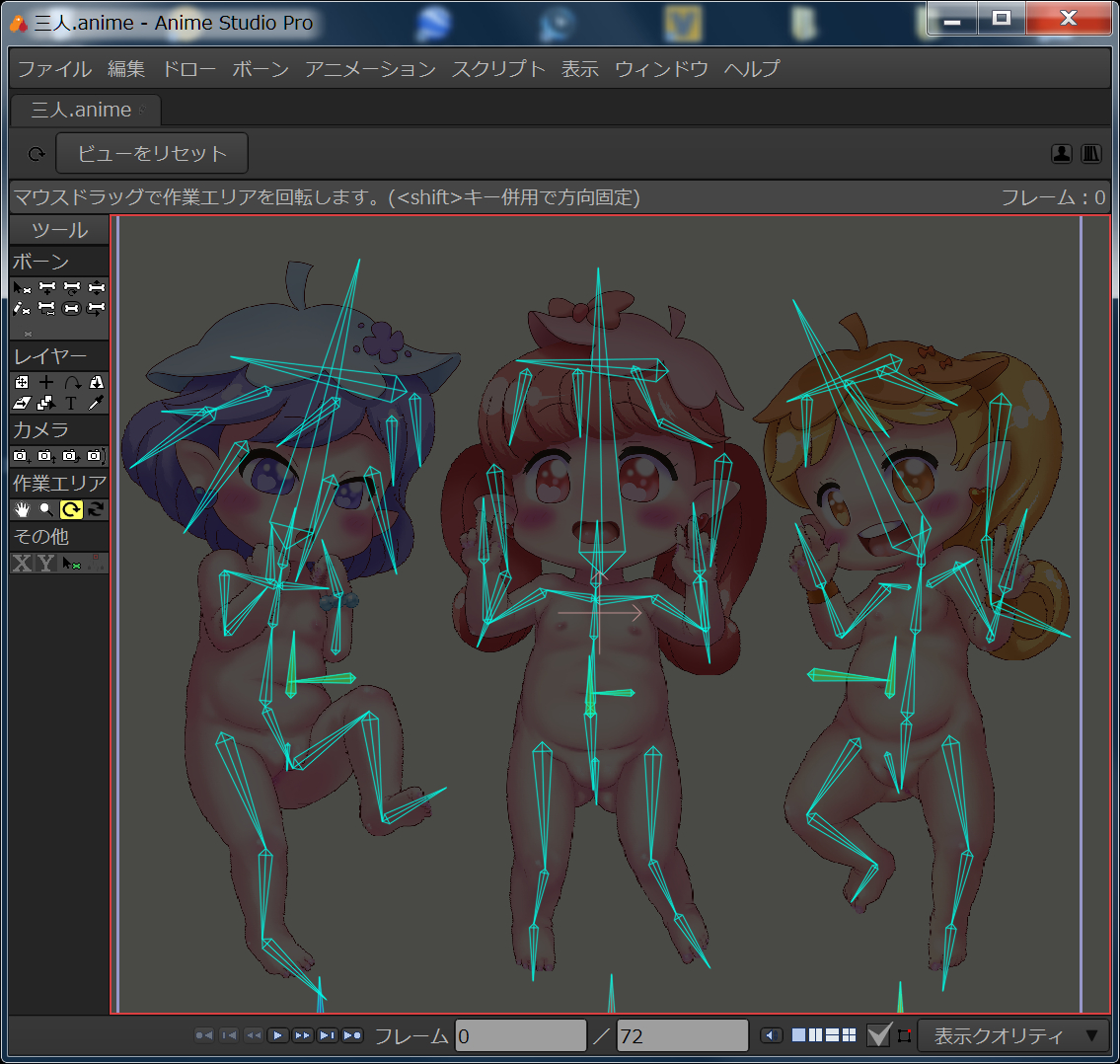Pick the Pan/Tilt Camera tool
Screen dimensions: 1120x1064
(x=96, y=456)
